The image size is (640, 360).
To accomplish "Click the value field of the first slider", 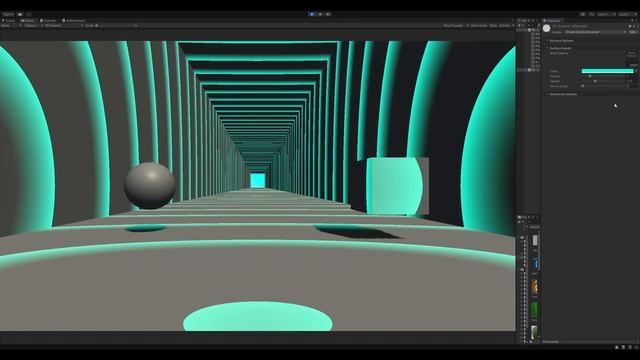I will [632, 76].
